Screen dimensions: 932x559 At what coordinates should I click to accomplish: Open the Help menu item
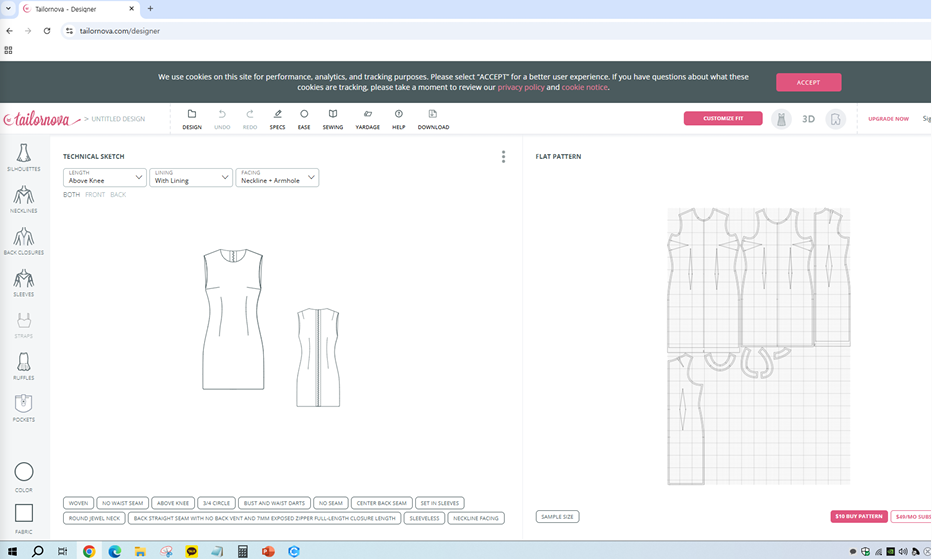(x=398, y=119)
